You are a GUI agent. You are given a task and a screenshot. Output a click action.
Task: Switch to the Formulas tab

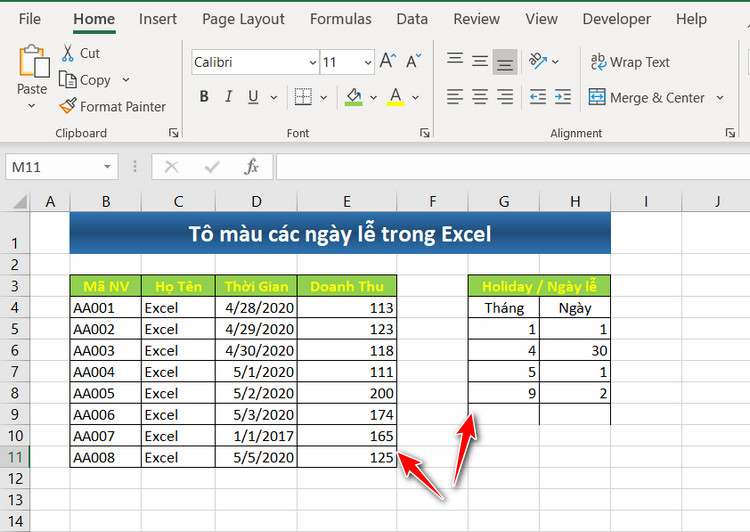coord(341,19)
